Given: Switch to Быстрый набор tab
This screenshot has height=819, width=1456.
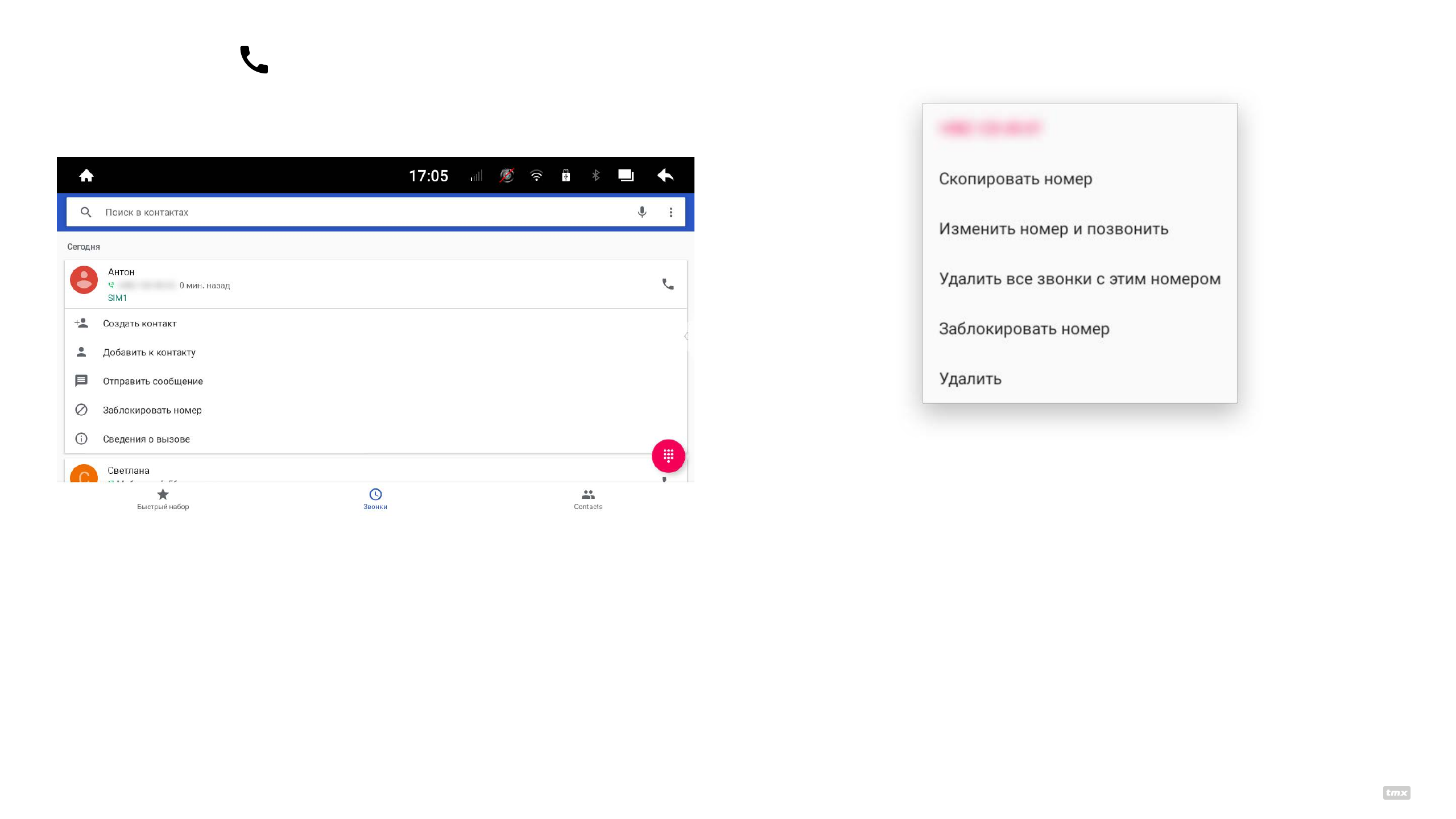Looking at the screenshot, I should pyautogui.click(x=163, y=499).
